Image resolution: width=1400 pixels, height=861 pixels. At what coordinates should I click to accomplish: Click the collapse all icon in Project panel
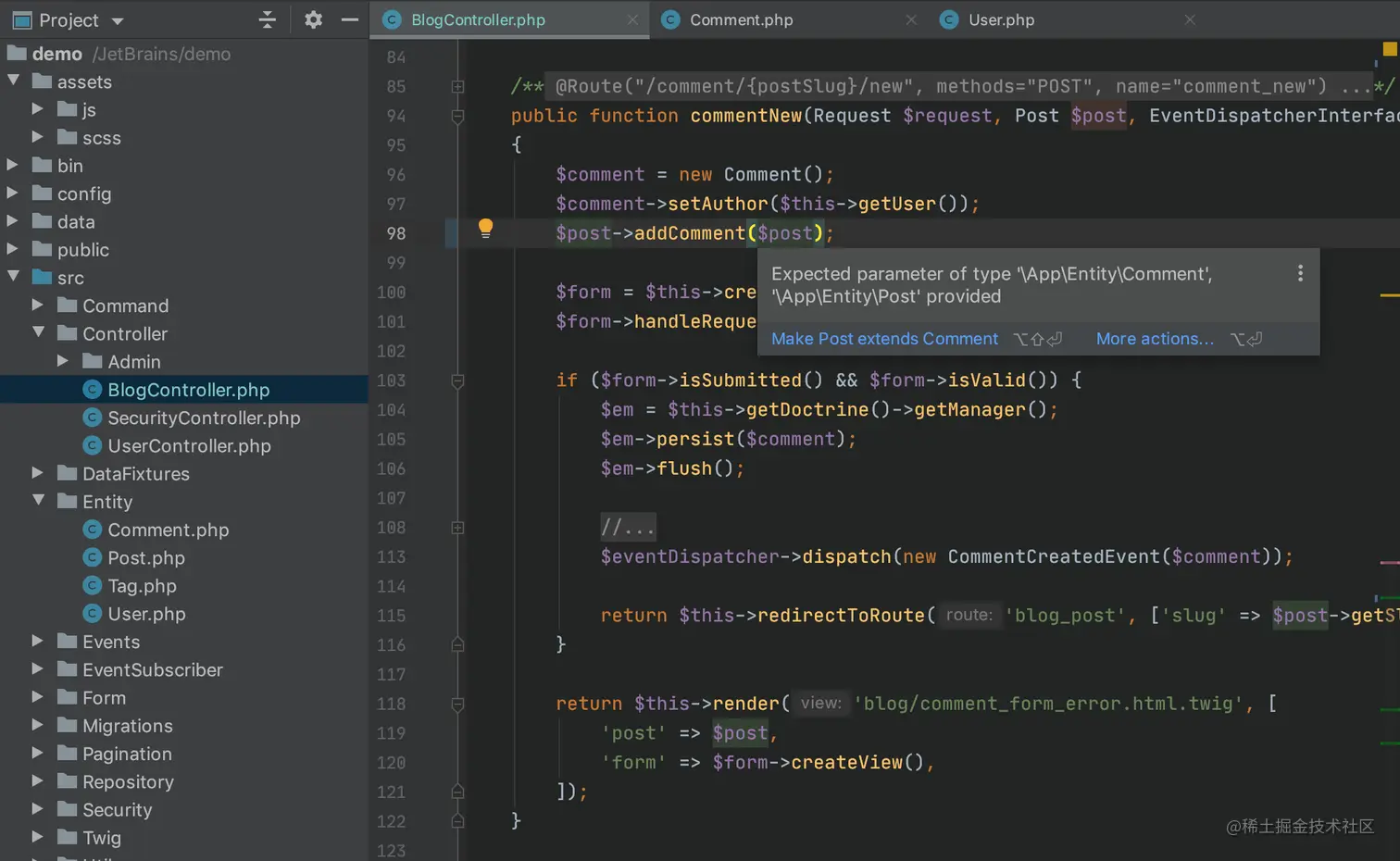coord(268,19)
